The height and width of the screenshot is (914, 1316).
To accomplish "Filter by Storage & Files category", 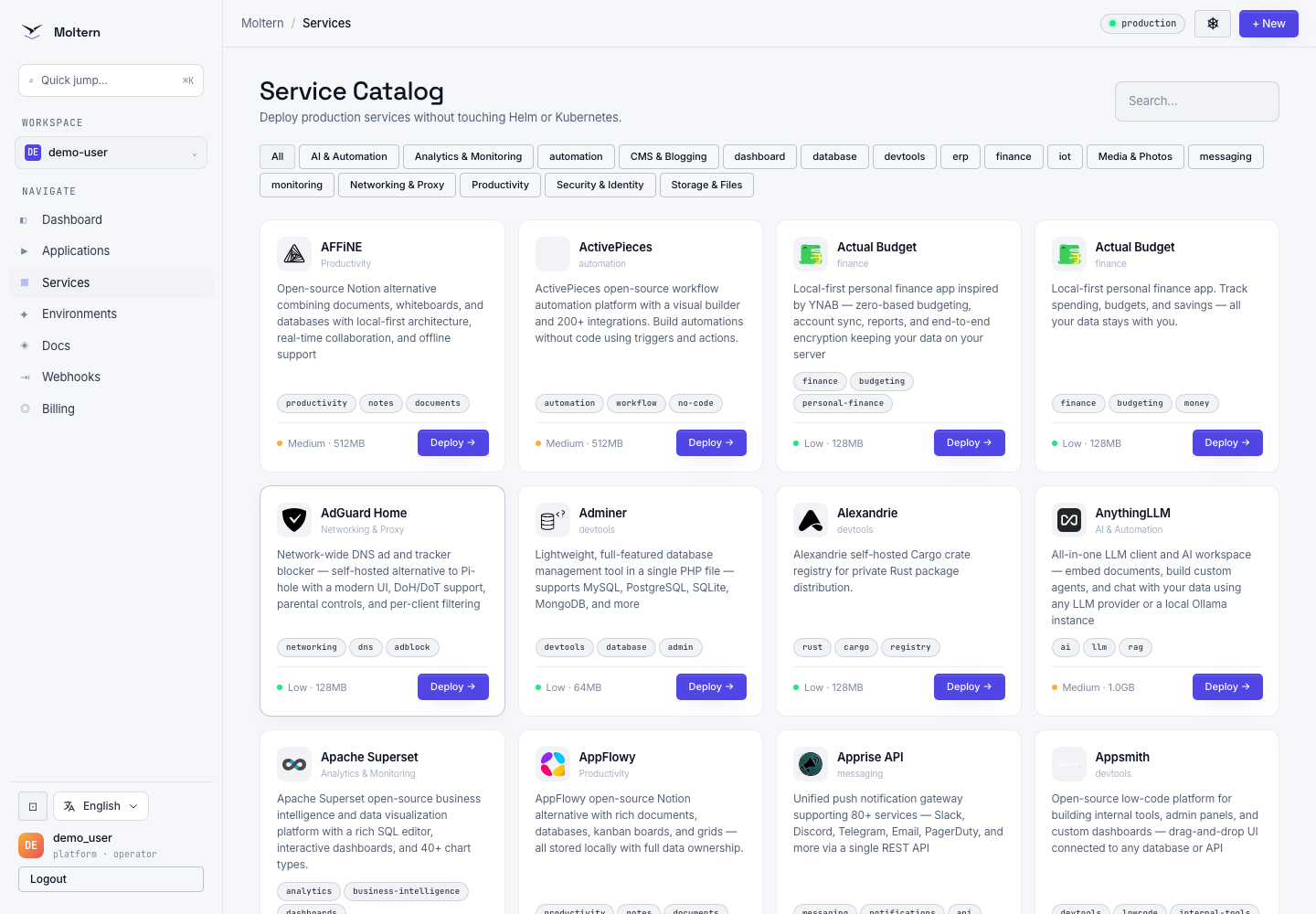I will click(706, 186).
